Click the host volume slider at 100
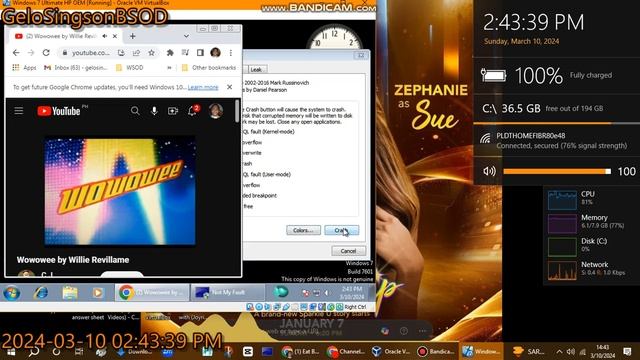Screen dimensions: 640x360 (557, 171)
